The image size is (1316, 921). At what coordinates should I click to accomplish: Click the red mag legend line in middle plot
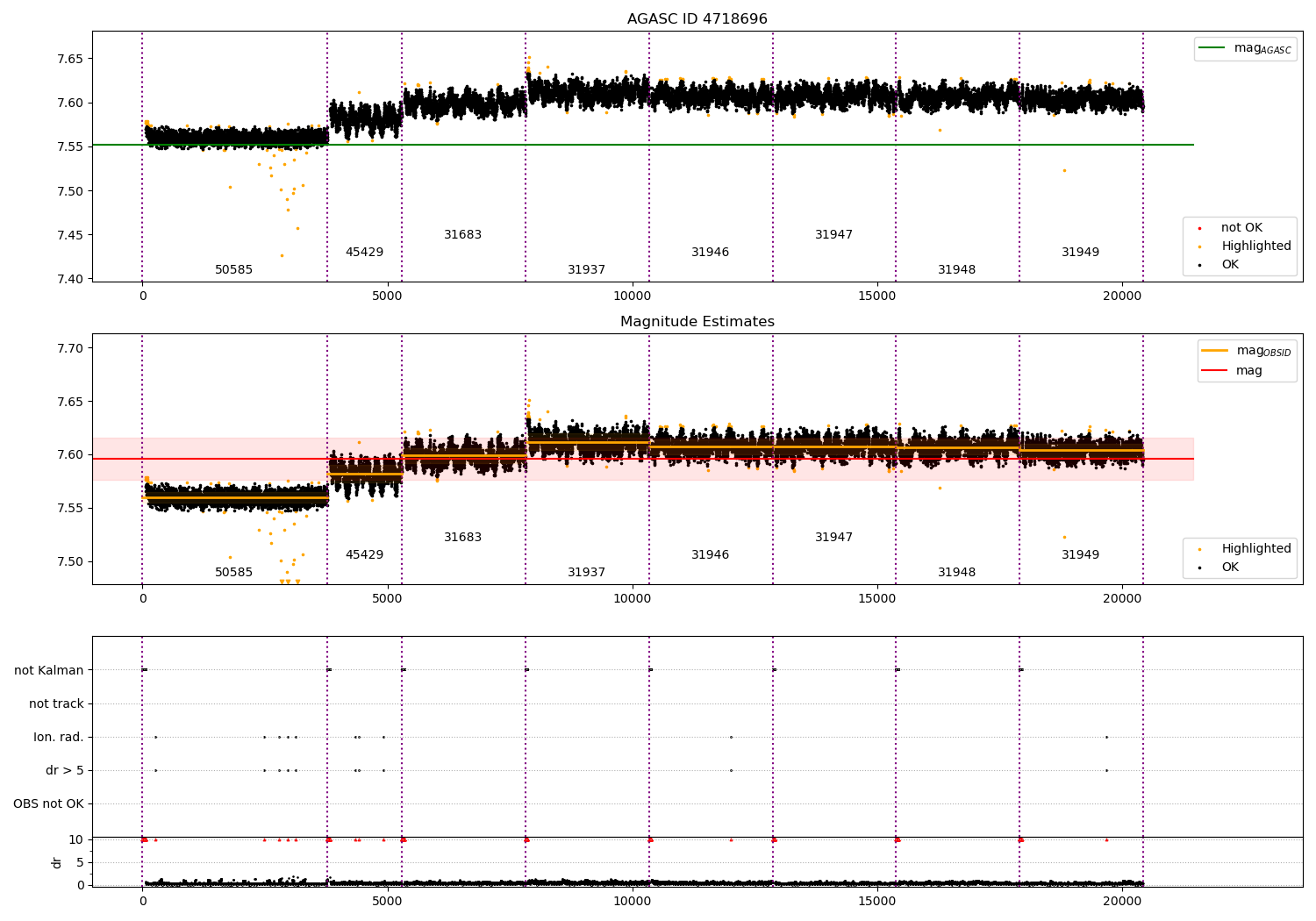coord(1215,371)
